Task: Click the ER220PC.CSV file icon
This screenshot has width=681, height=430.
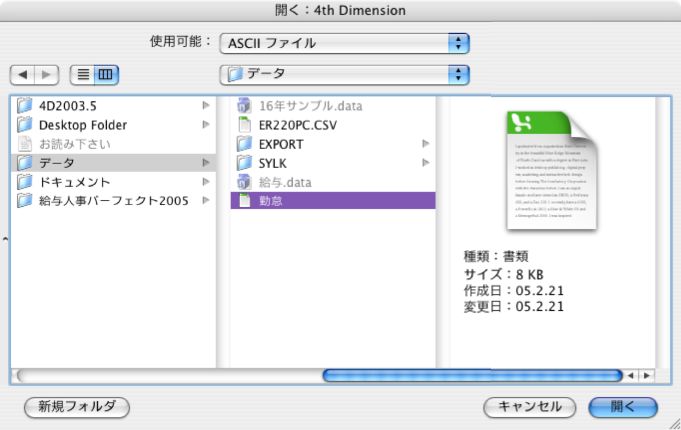Action: tap(244, 124)
